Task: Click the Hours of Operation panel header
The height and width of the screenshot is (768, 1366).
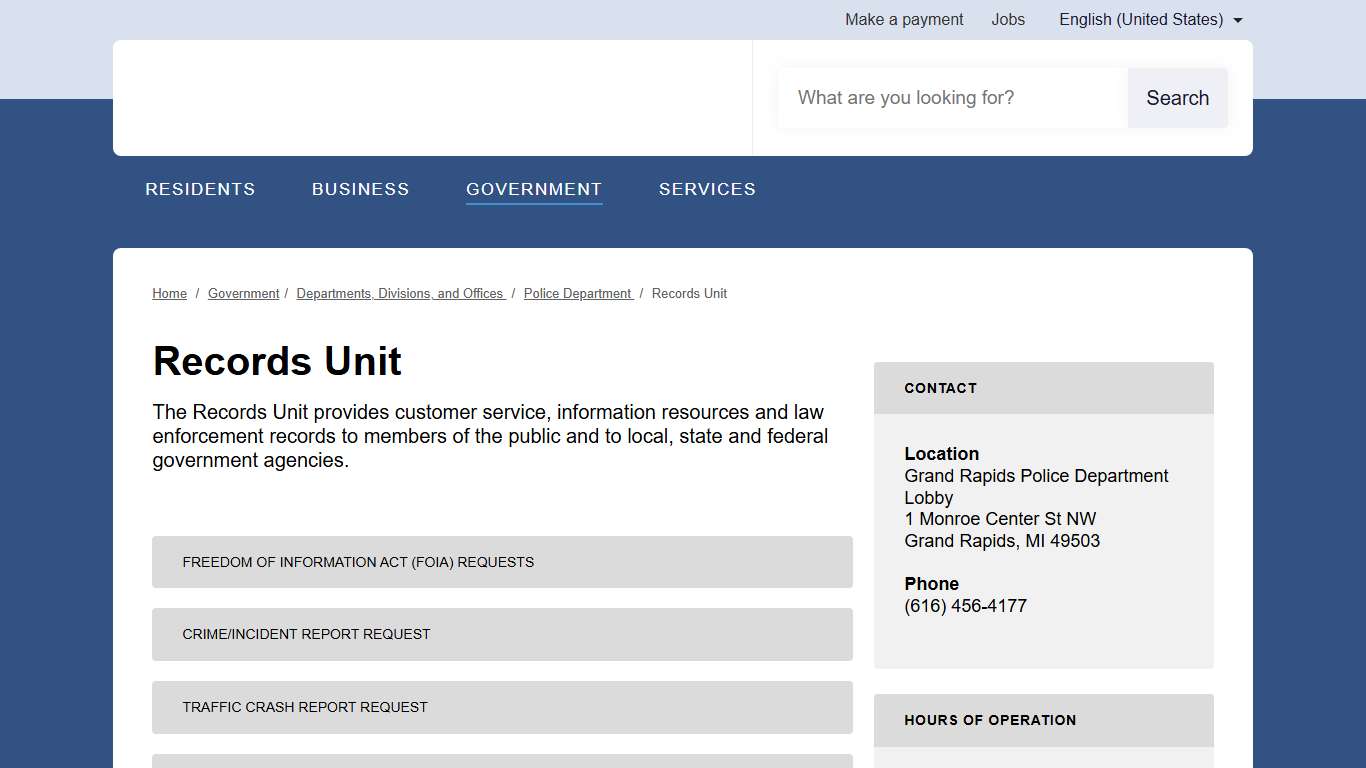Action: point(1043,720)
